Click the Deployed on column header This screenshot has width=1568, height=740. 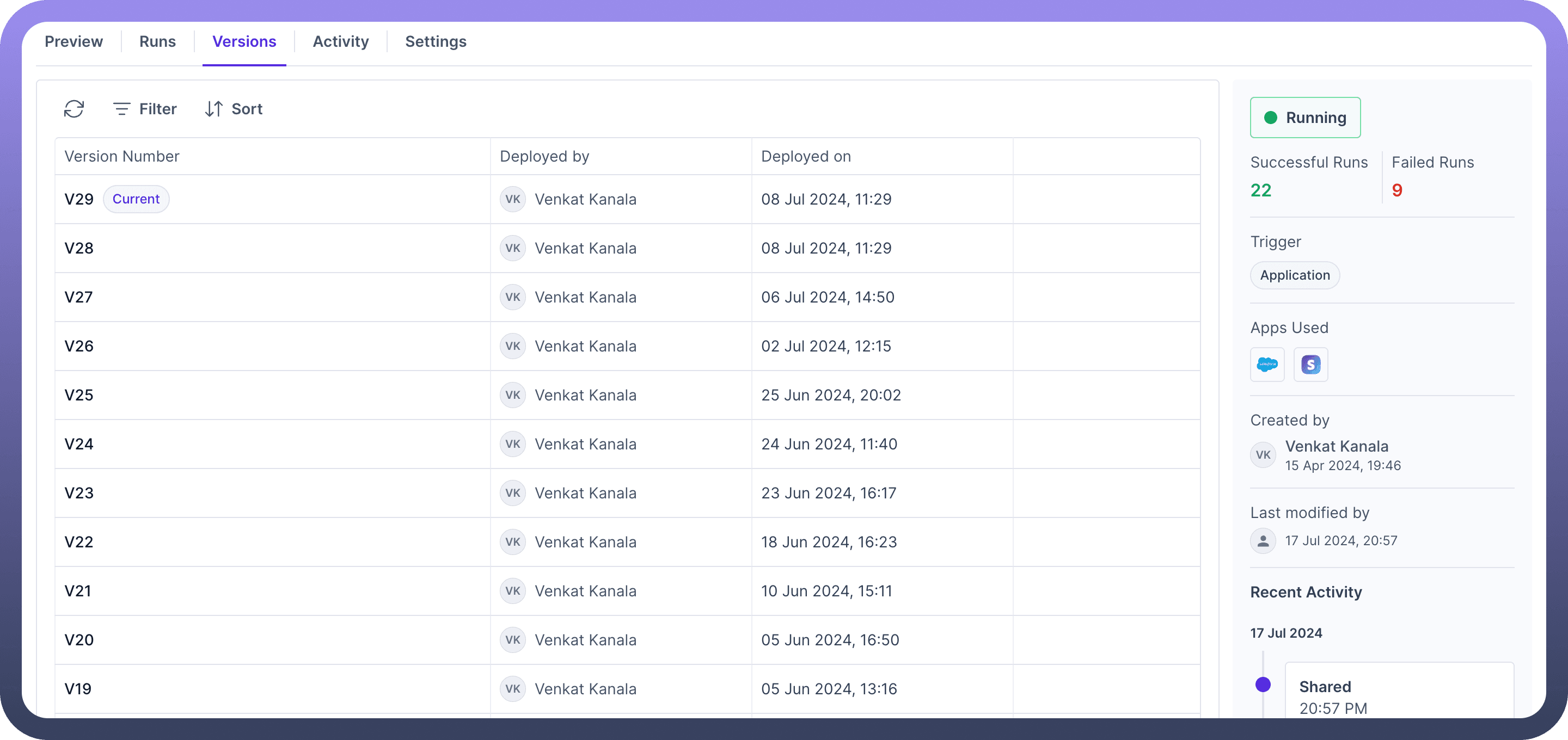pos(805,156)
